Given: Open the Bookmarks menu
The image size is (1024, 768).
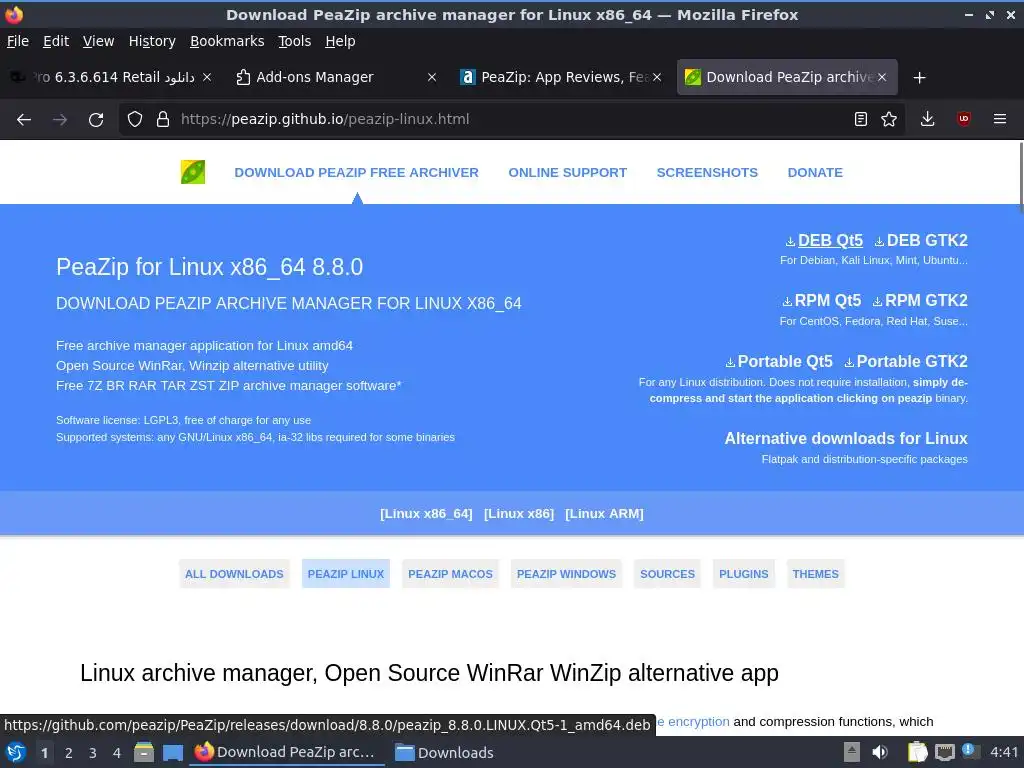Looking at the screenshot, I should (x=227, y=41).
